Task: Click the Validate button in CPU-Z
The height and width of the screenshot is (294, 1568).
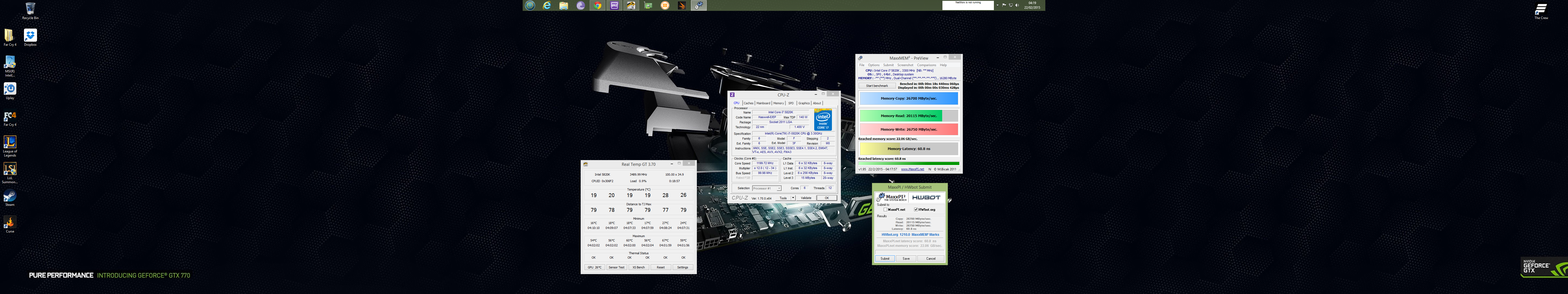Action: tap(806, 198)
